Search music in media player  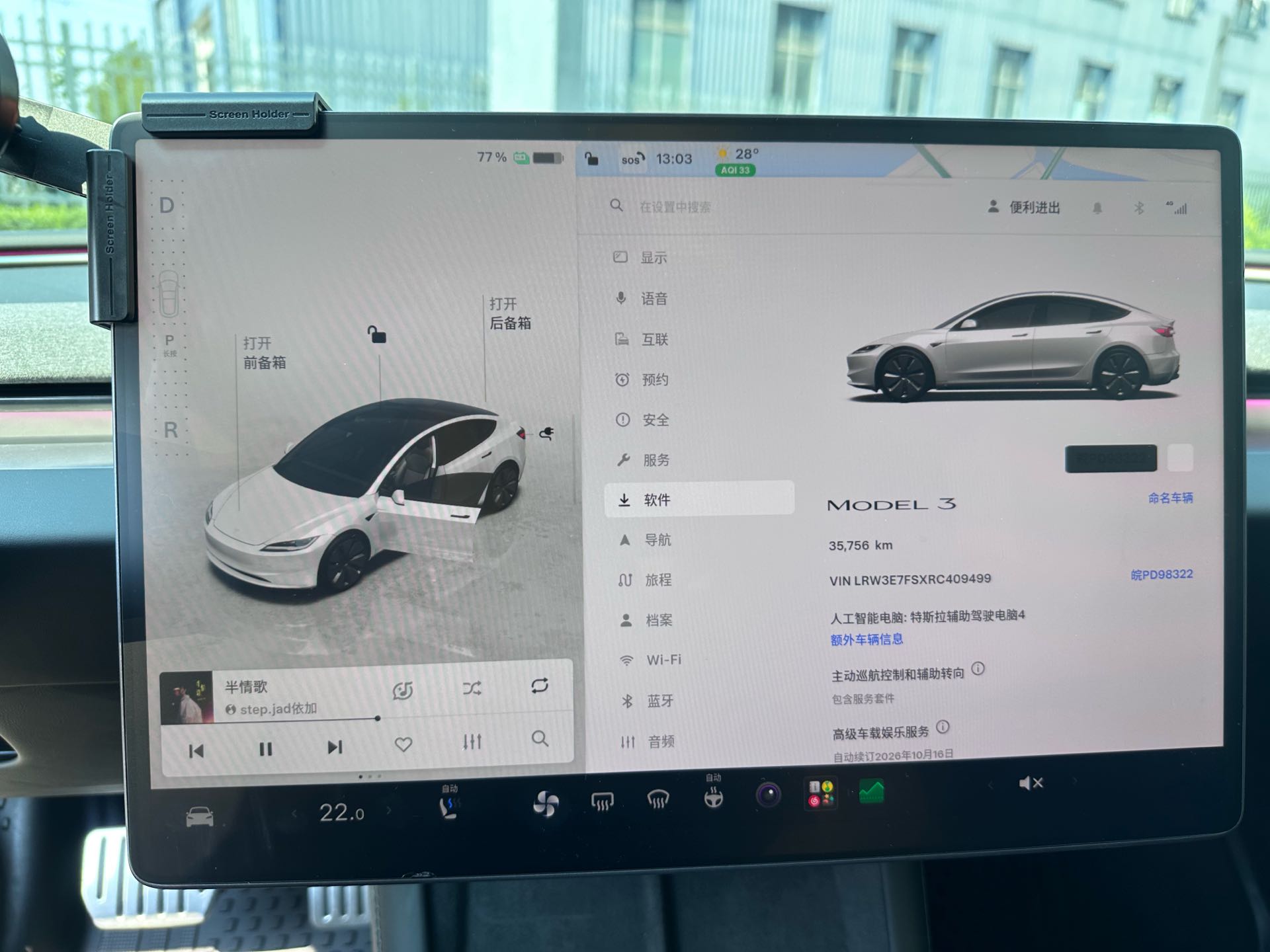click(540, 738)
